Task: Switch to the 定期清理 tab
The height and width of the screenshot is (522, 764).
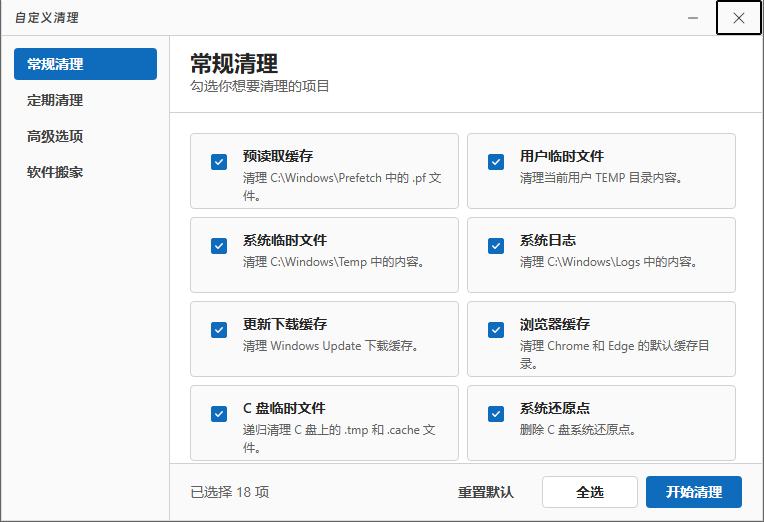Action: [85, 100]
